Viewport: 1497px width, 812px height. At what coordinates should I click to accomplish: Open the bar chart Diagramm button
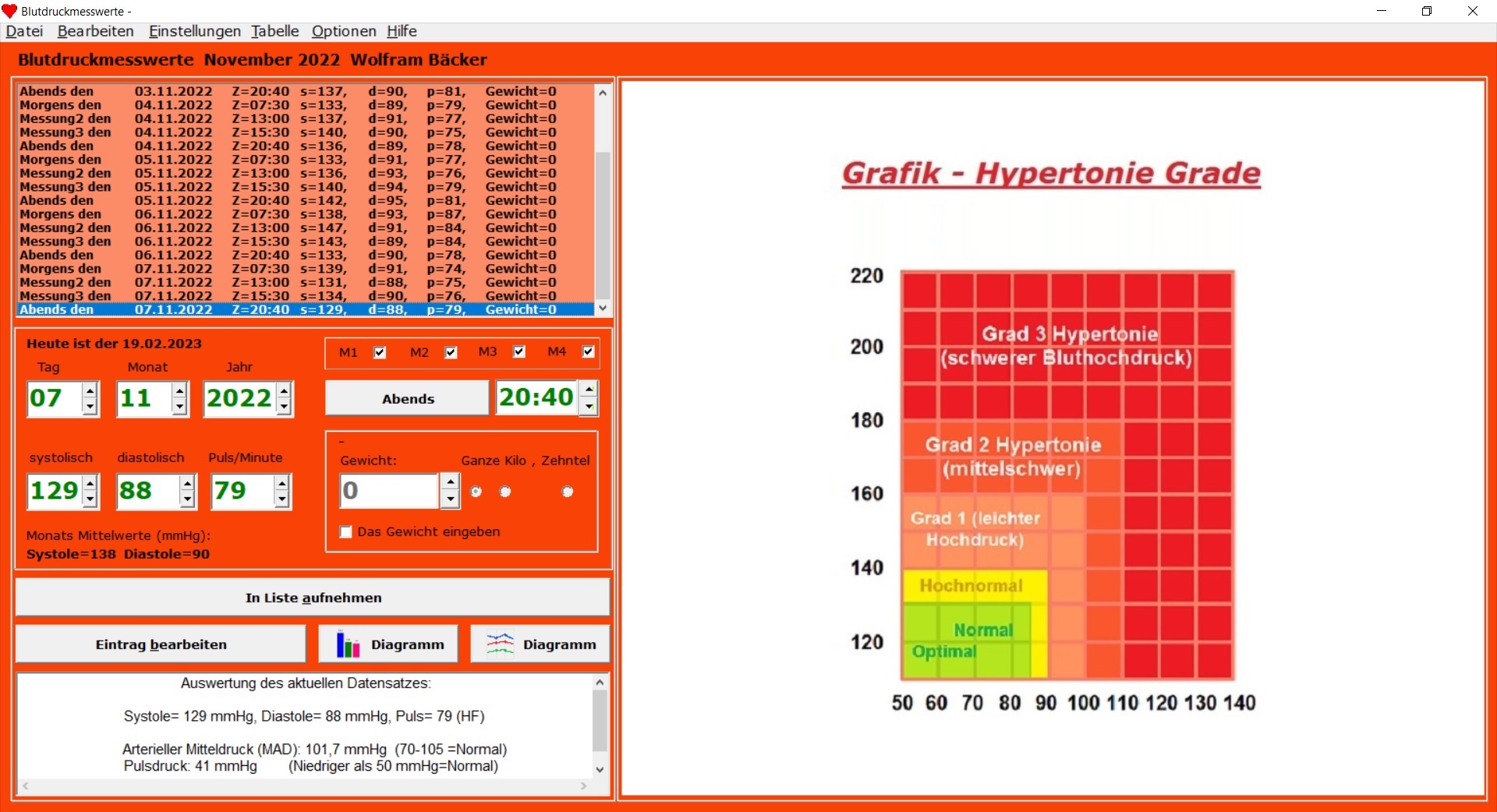click(x=388, y=644)
